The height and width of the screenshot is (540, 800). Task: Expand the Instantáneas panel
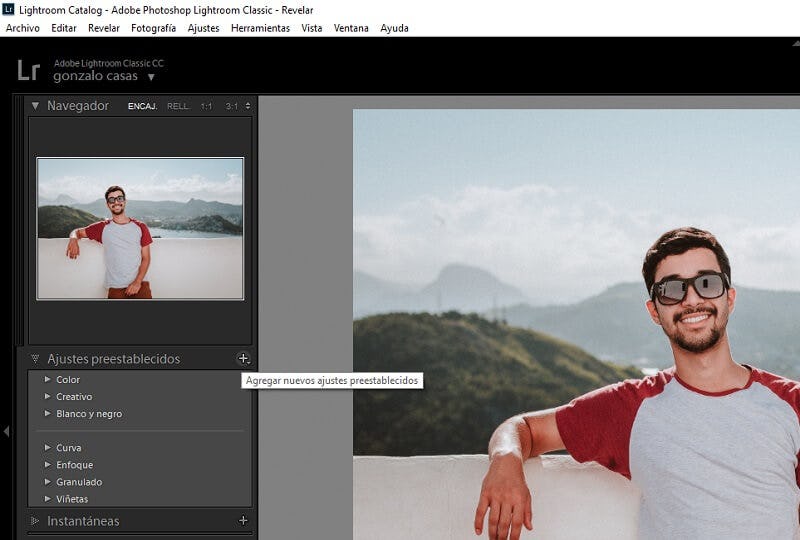pyautogui.click(x=35, y=521)
